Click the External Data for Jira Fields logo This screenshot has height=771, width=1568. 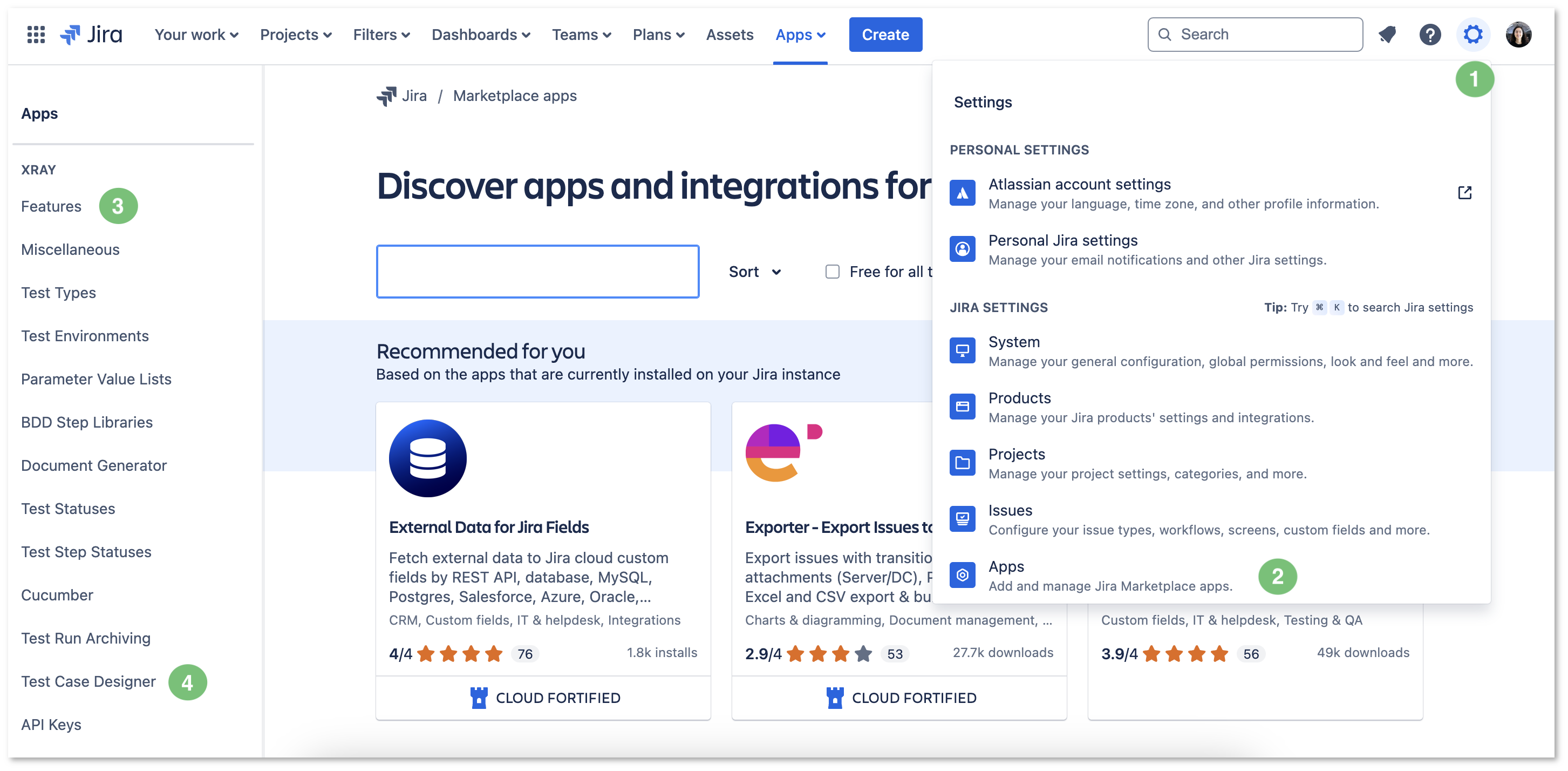tap(428, 458)
